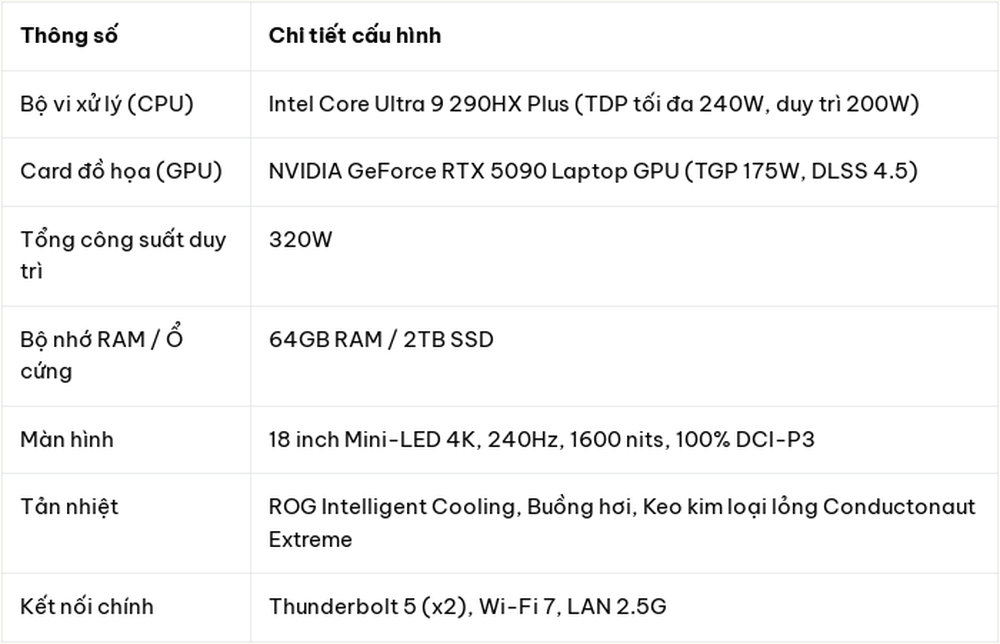Click the 'Bộ nhớ RAM / Ổ cứng' label

click(101, 355)
